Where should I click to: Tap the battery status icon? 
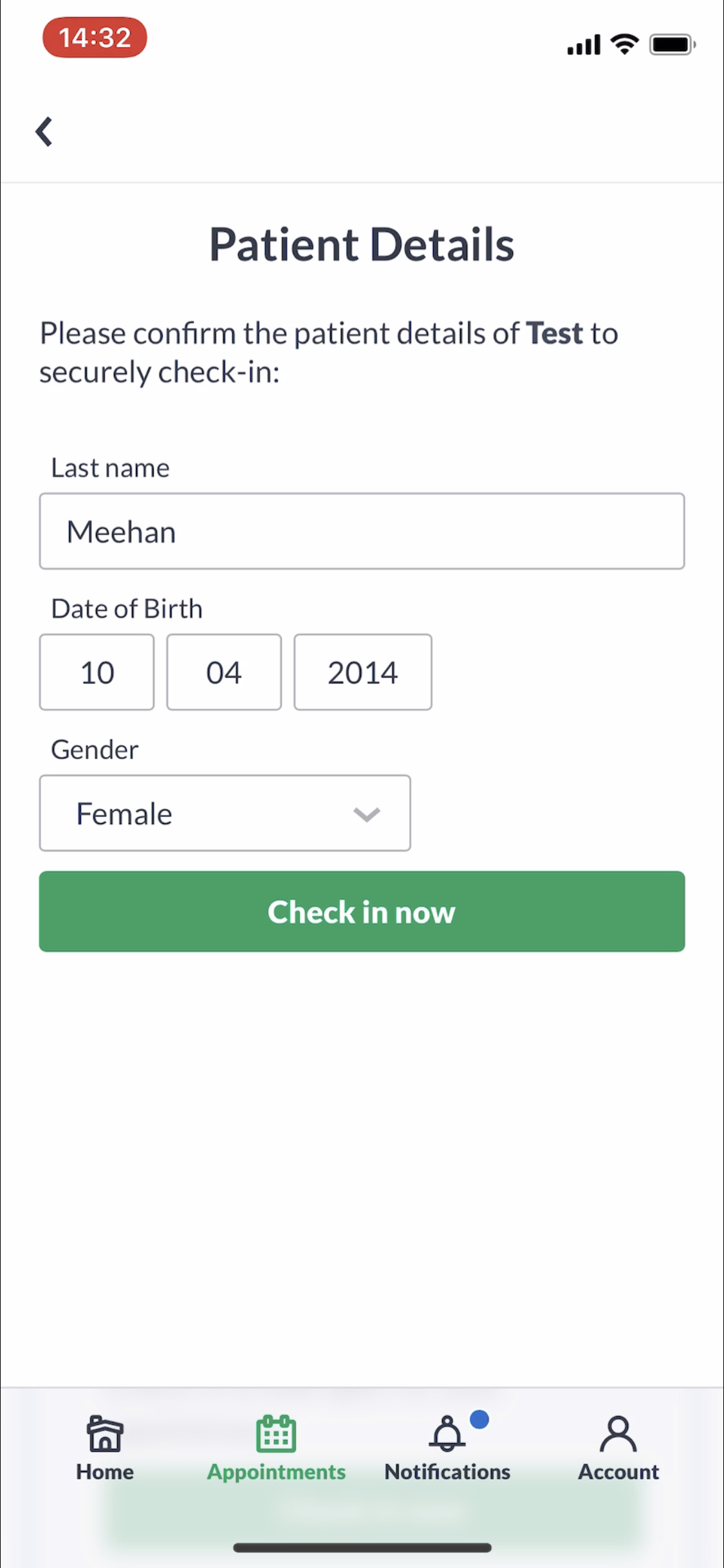click(x=673, y=44)
